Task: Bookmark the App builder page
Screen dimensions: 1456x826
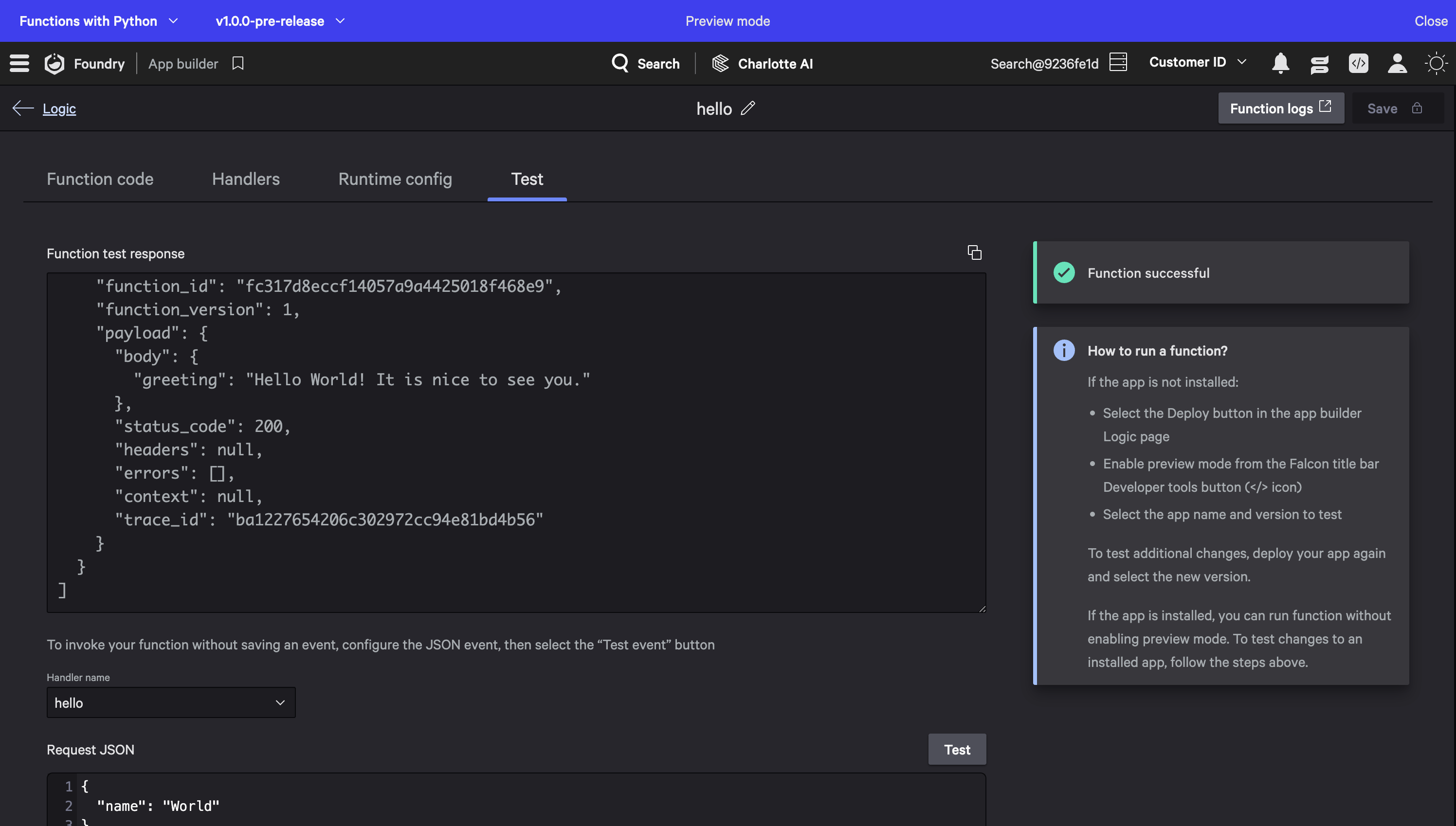Action: click(x=238, y=63)
